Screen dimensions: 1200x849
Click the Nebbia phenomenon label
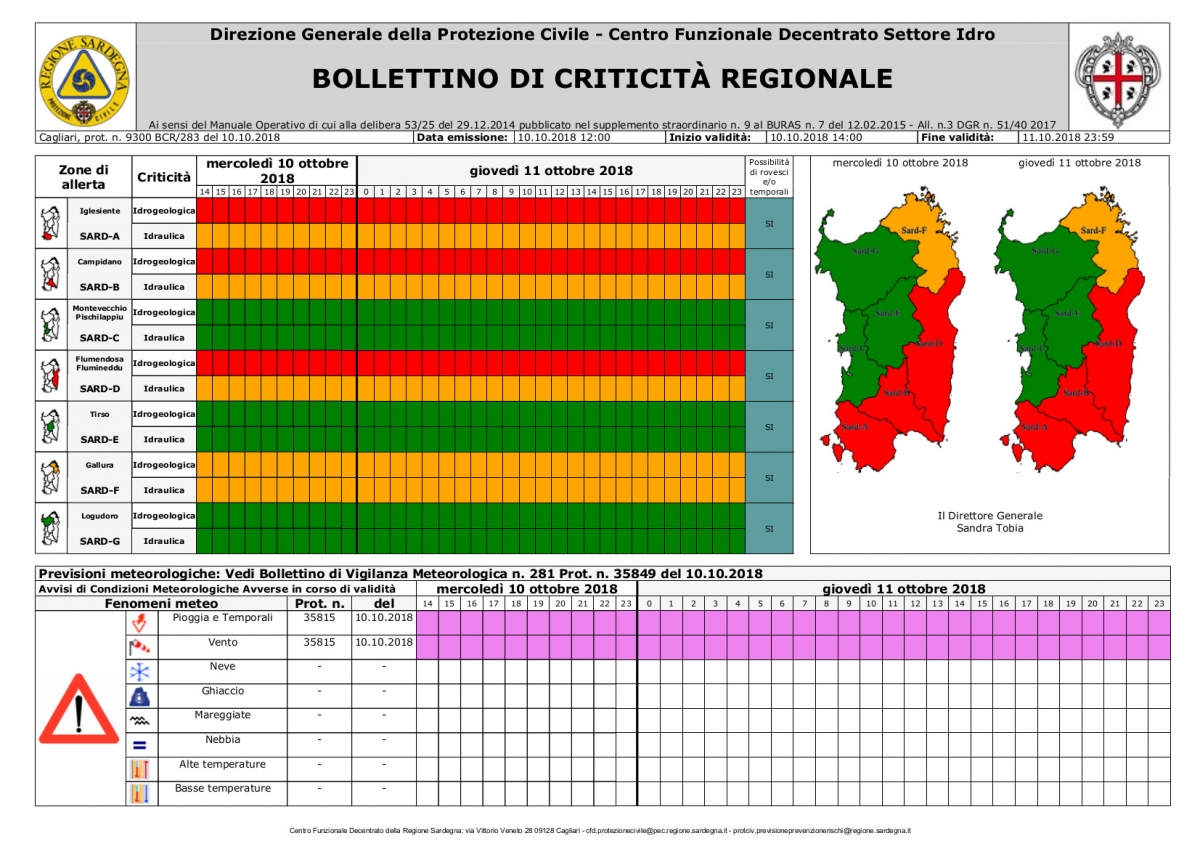click(223, 740)
